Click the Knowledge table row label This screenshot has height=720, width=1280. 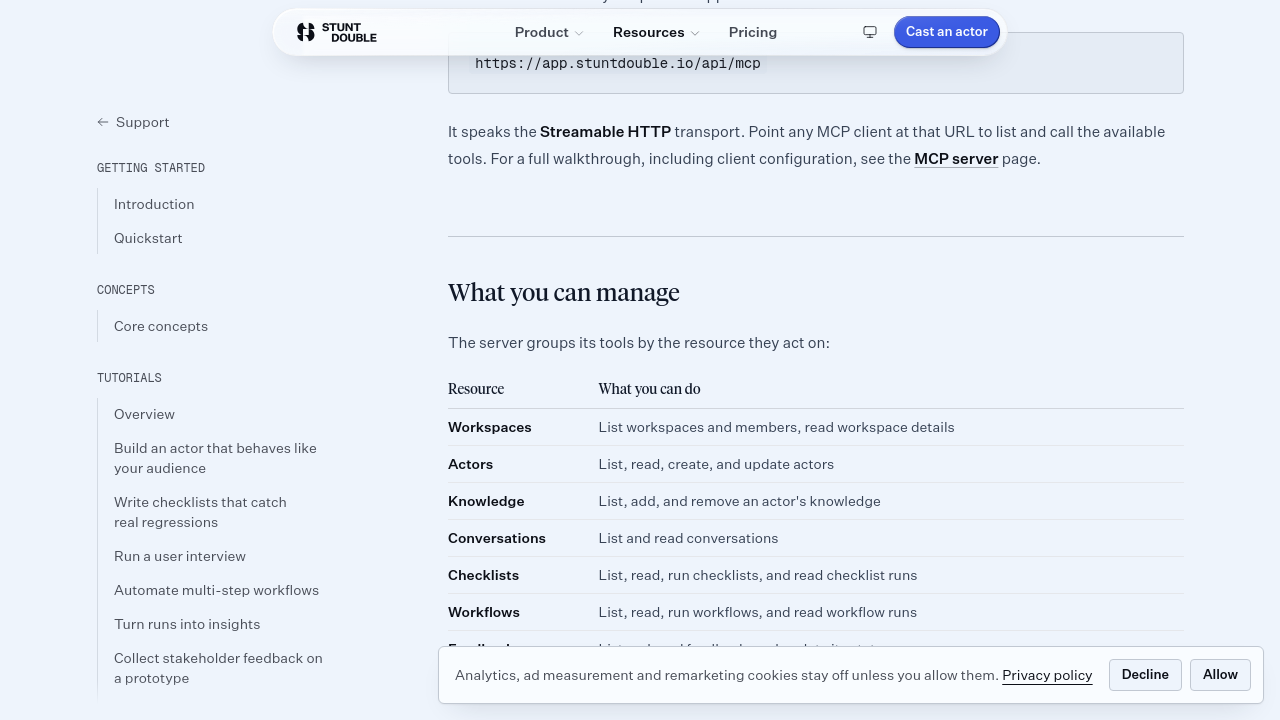point(486,501)
